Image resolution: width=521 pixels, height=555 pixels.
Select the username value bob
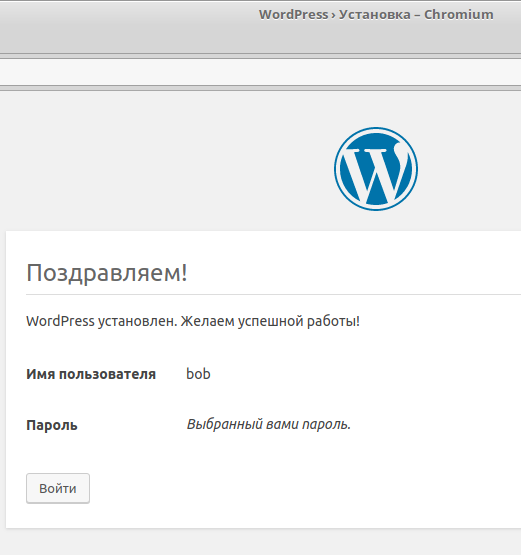[x=198, y=374]
